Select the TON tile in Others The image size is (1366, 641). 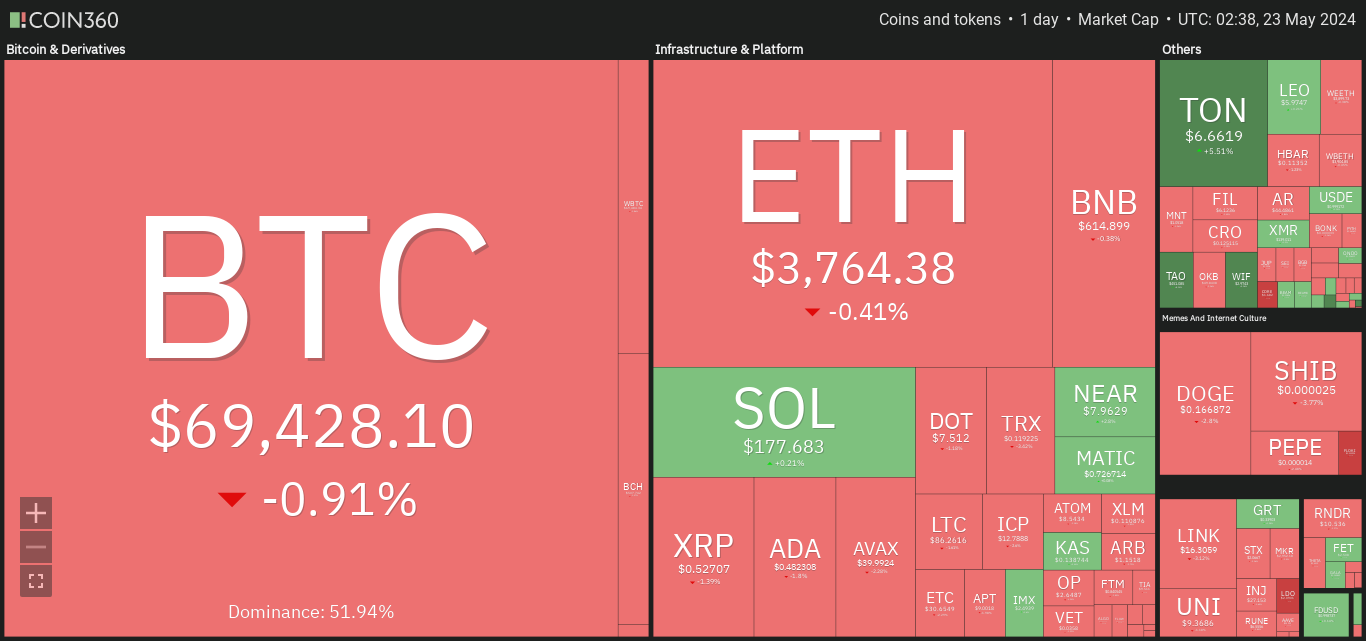coord(1213,123)
